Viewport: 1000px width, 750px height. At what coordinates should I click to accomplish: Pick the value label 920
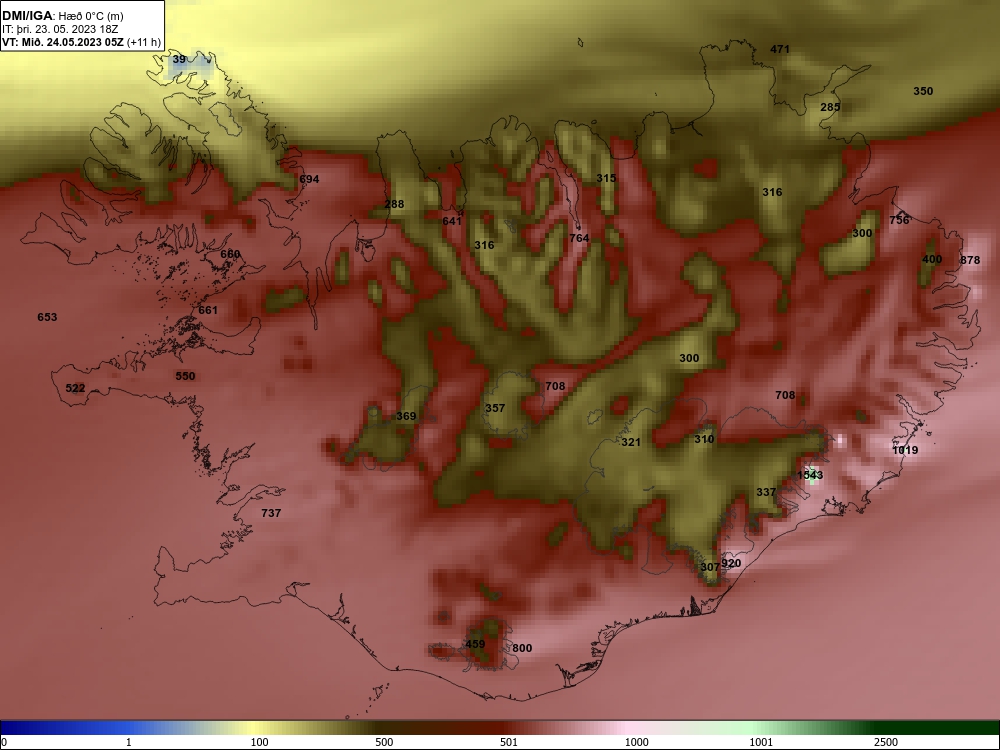pyautogui.click(x=731, y=563)
